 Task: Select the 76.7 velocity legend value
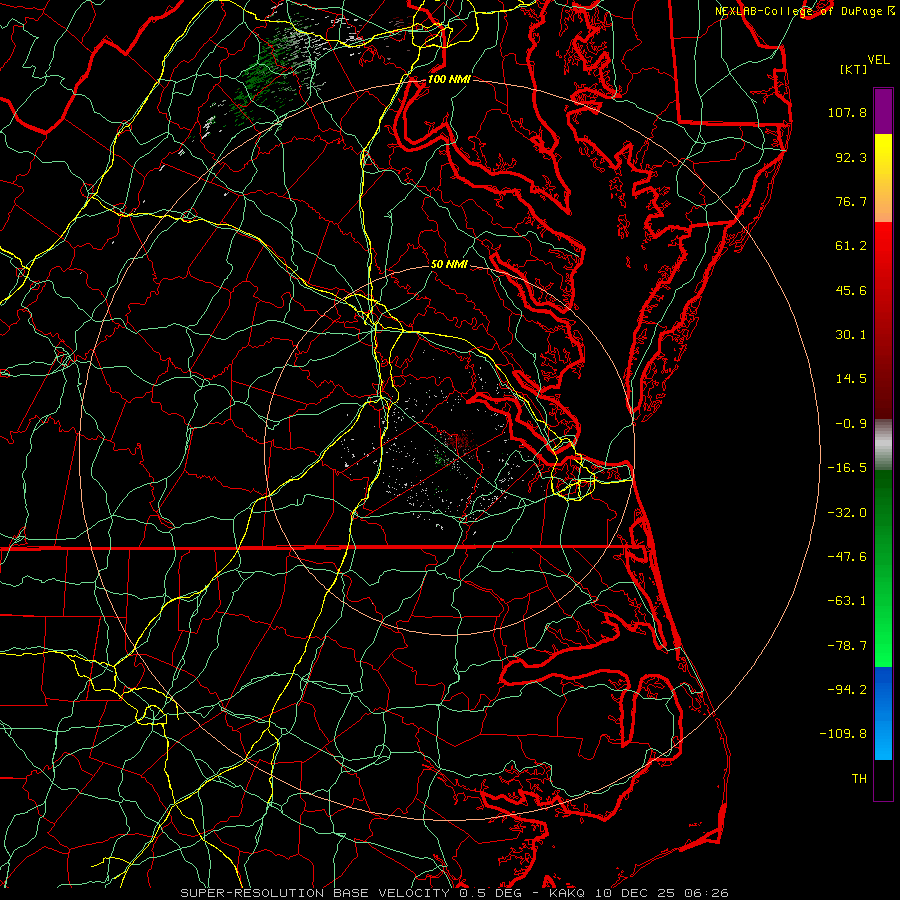(x=851, y=201)
